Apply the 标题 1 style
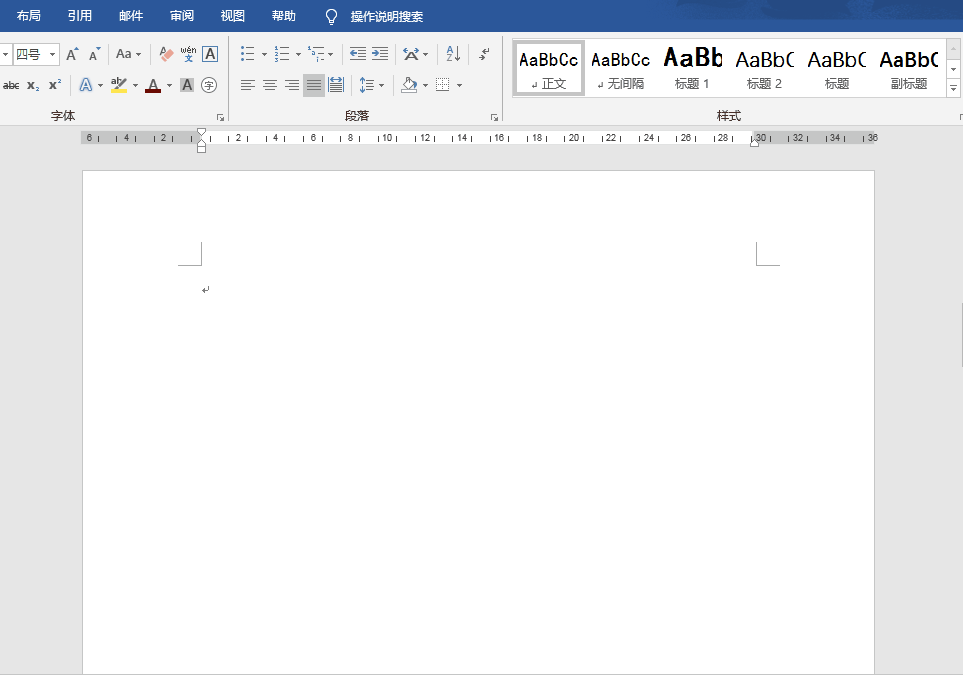This screenshot has width=963, height=675. click(x=692, y=68)
